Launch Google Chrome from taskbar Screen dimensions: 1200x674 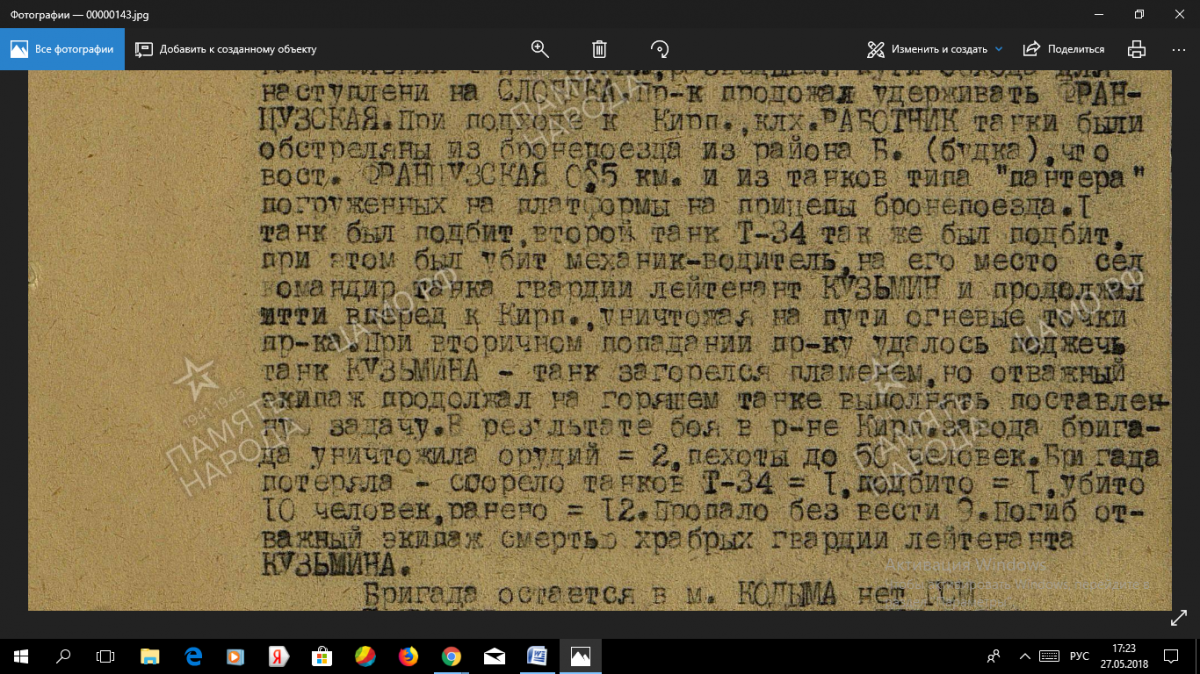tap(451, 656)
